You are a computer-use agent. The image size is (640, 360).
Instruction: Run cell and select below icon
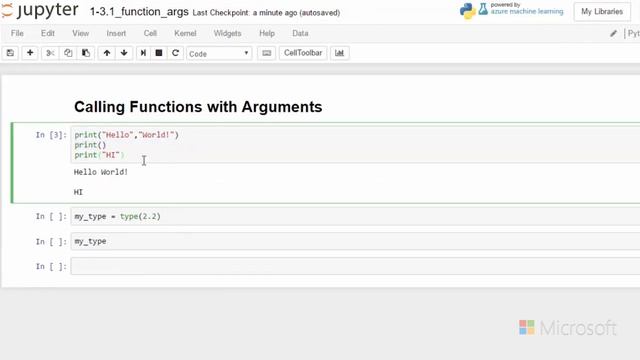pos(143,53)
